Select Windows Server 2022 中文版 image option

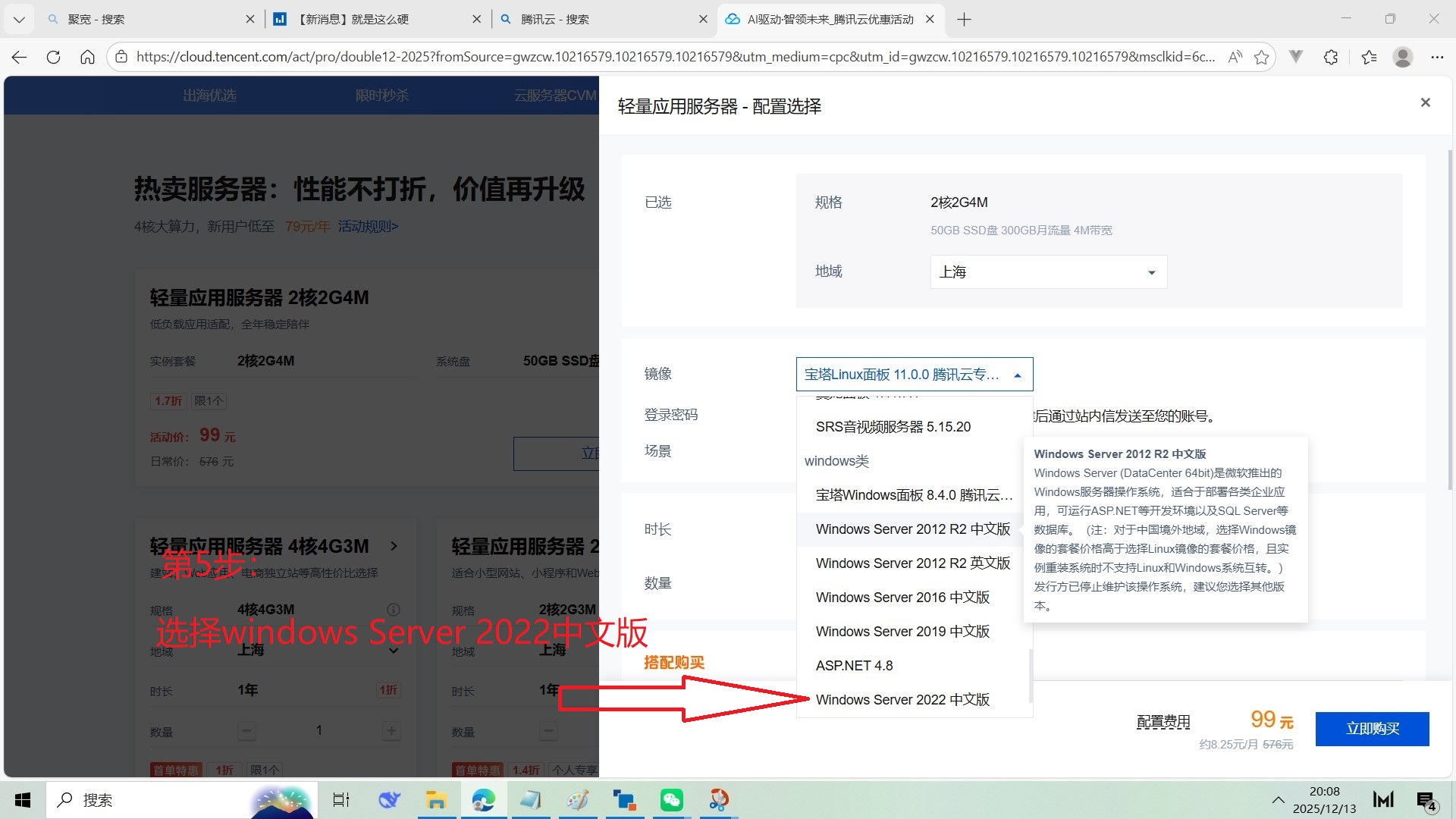(902, 699)
